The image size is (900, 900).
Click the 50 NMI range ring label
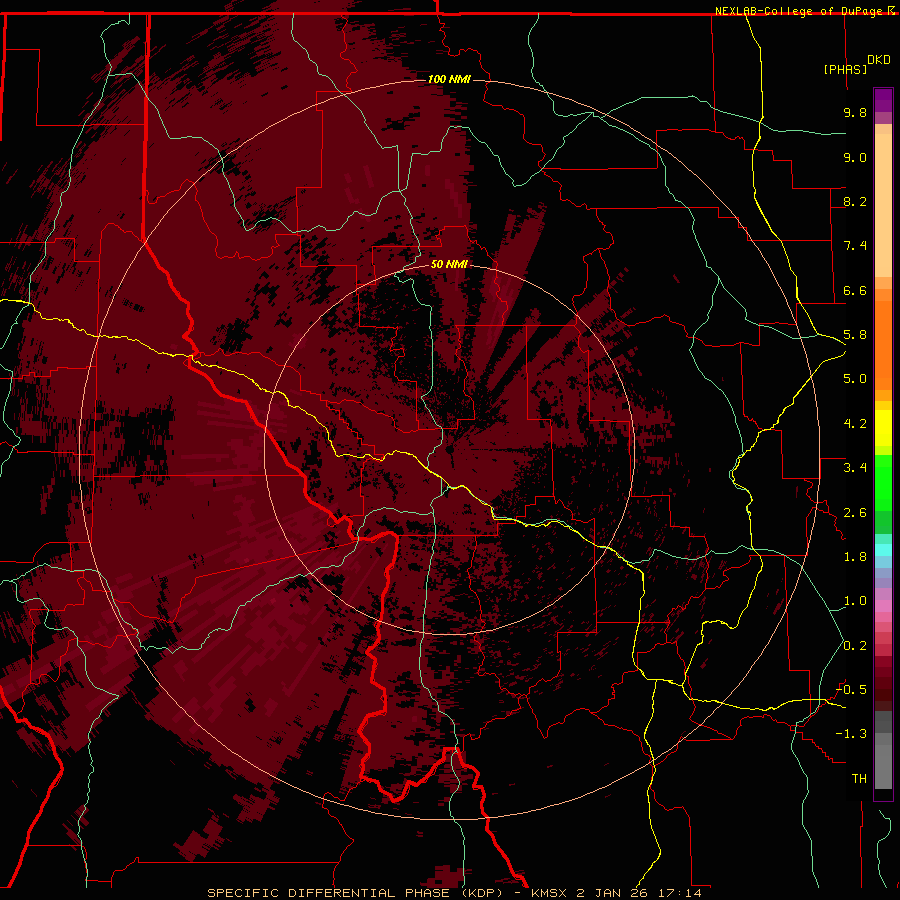point(449,265)
